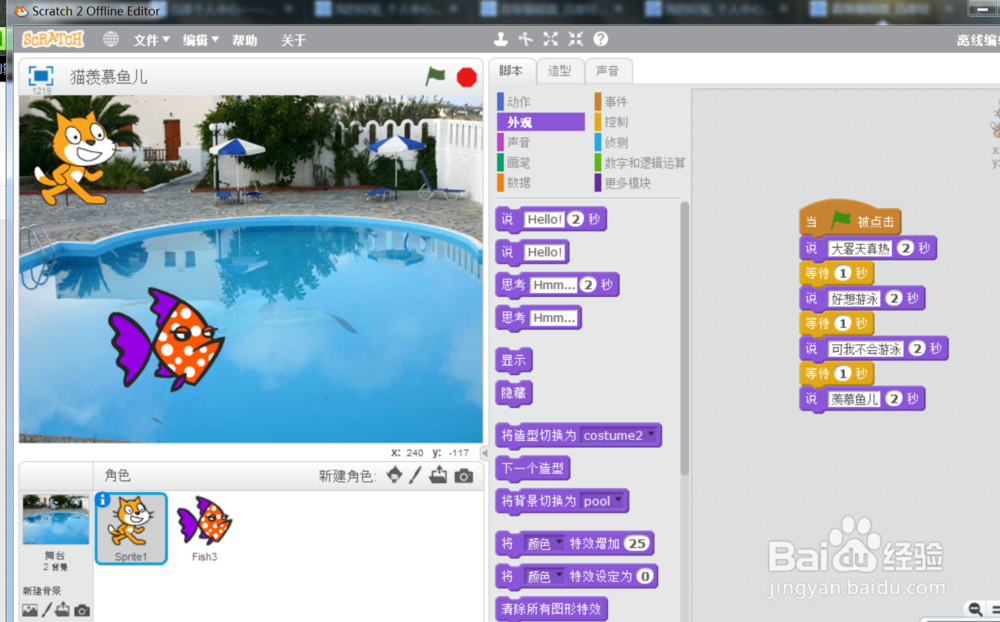Zoom out the scripts area
Viewport: 1000px width, 622px height.
click(975, 609)
